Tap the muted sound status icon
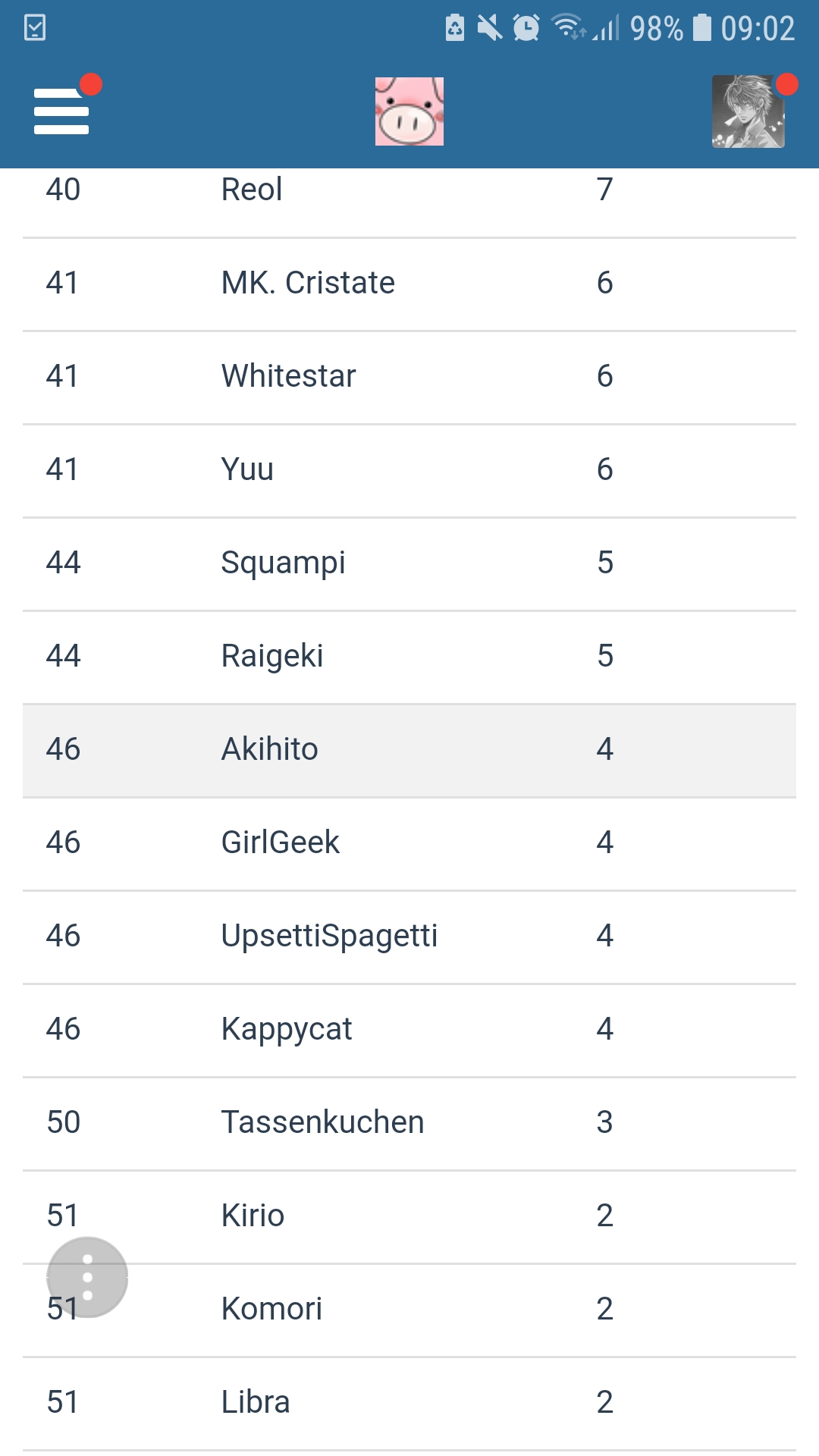This screenshot has width=819, height=1456. coord(490,28)
